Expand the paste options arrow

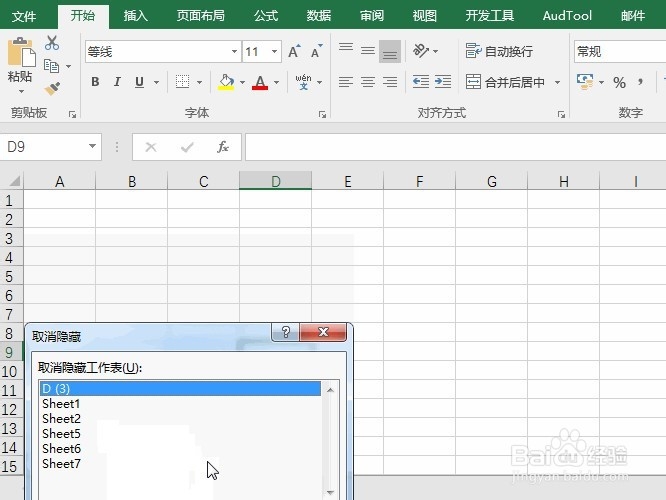click(x=21, y=91)
